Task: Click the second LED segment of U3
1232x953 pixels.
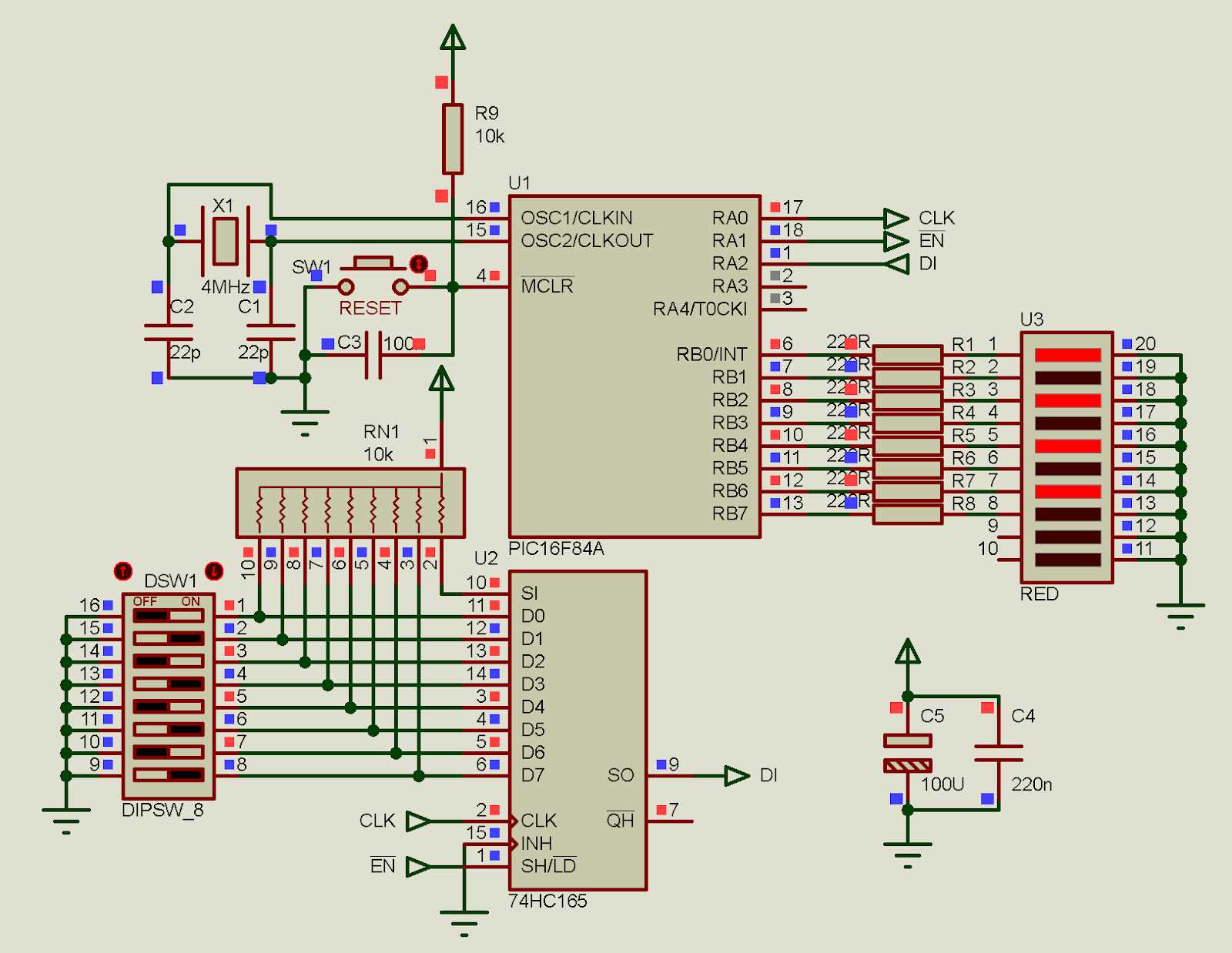Action: click(1068, 378)
